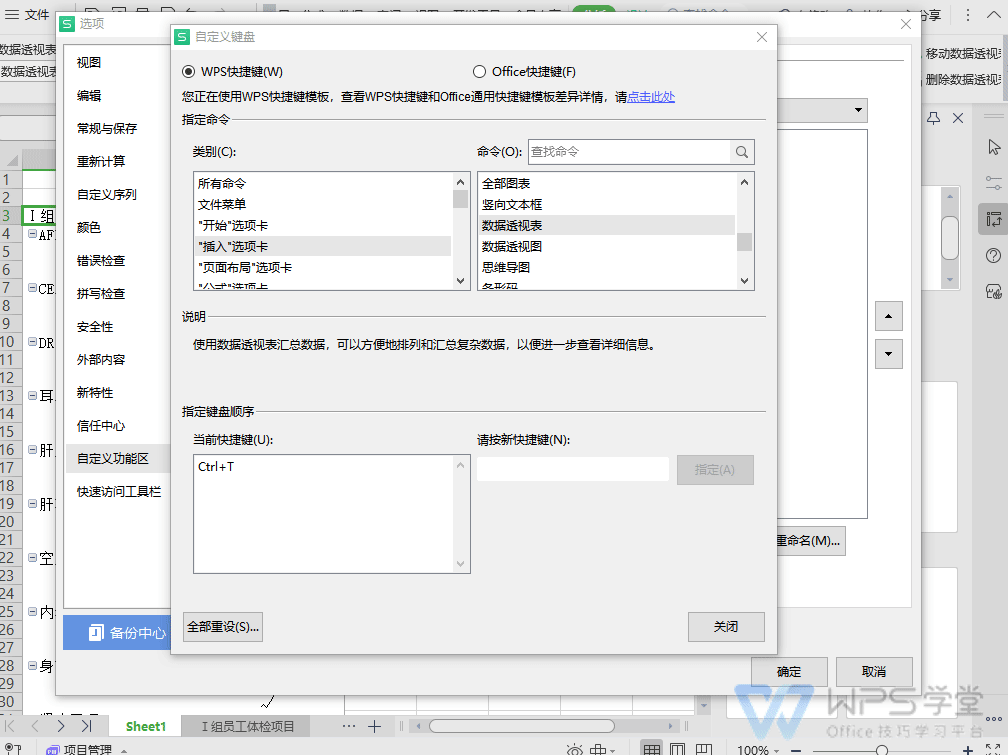Click the command list scroll-down arrow
Screen dimensions: 1008x755
point(744,280)
